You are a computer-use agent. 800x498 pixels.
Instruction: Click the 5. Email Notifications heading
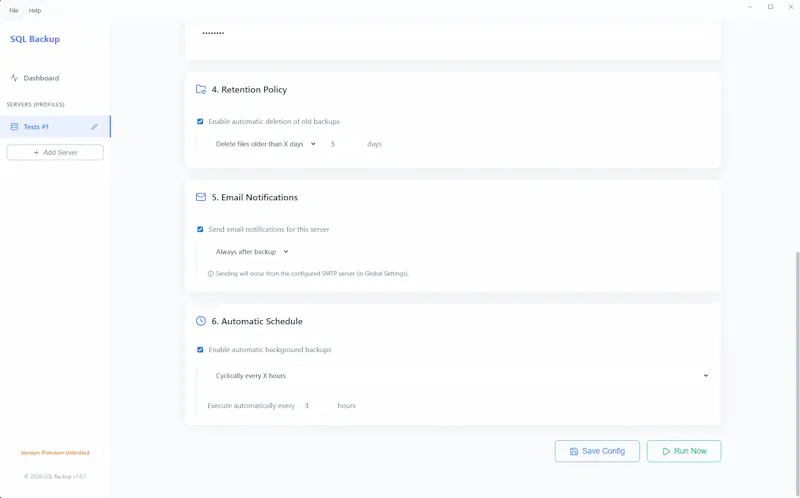pyautogui.click(x=255, y=197)
